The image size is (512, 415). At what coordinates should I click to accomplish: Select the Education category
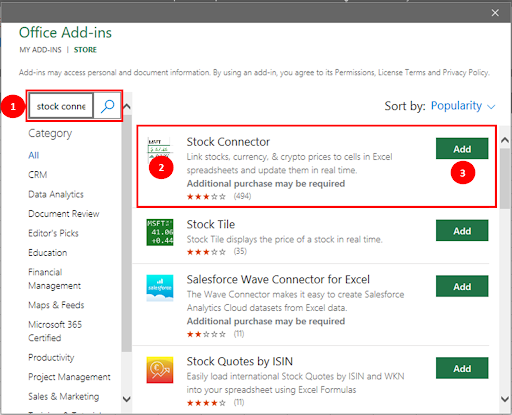(48, 253)
